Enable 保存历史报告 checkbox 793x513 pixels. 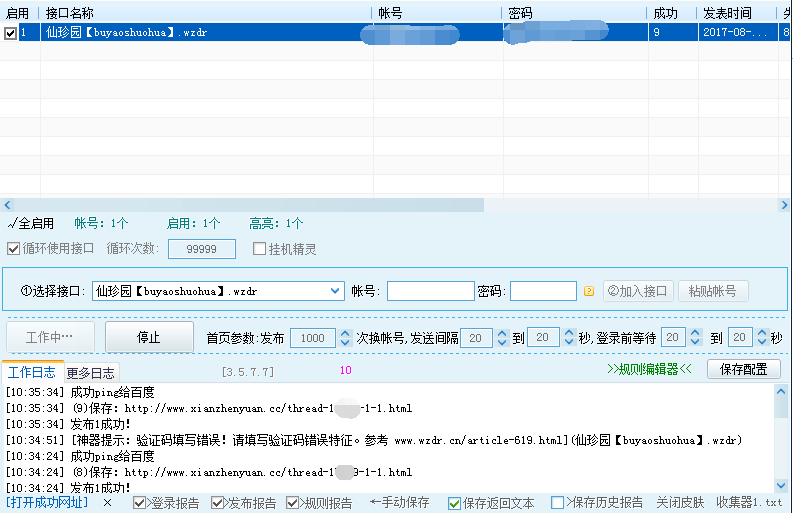[557, 503]
